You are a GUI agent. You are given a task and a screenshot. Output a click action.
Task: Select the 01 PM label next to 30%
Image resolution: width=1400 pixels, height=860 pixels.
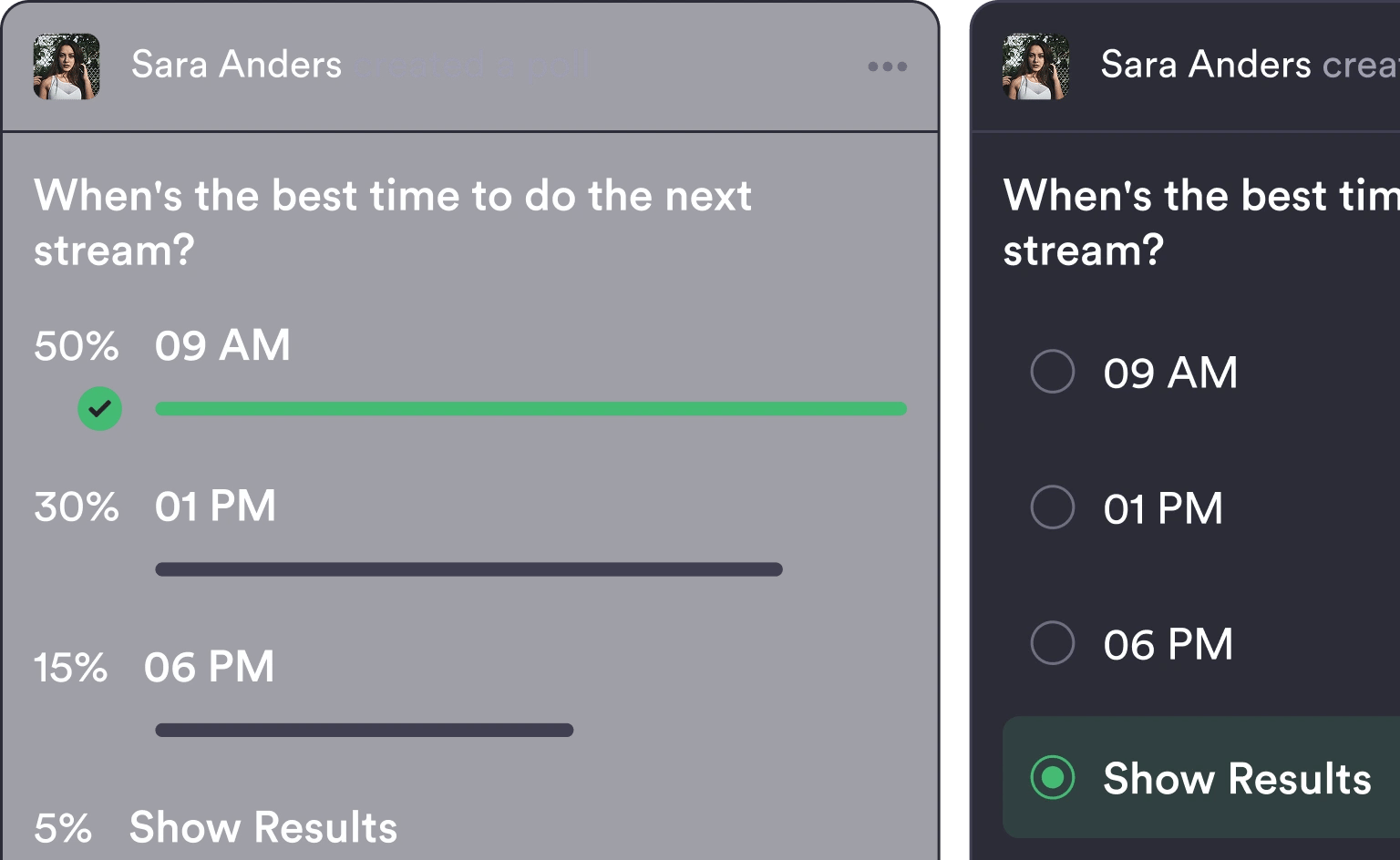215,507
